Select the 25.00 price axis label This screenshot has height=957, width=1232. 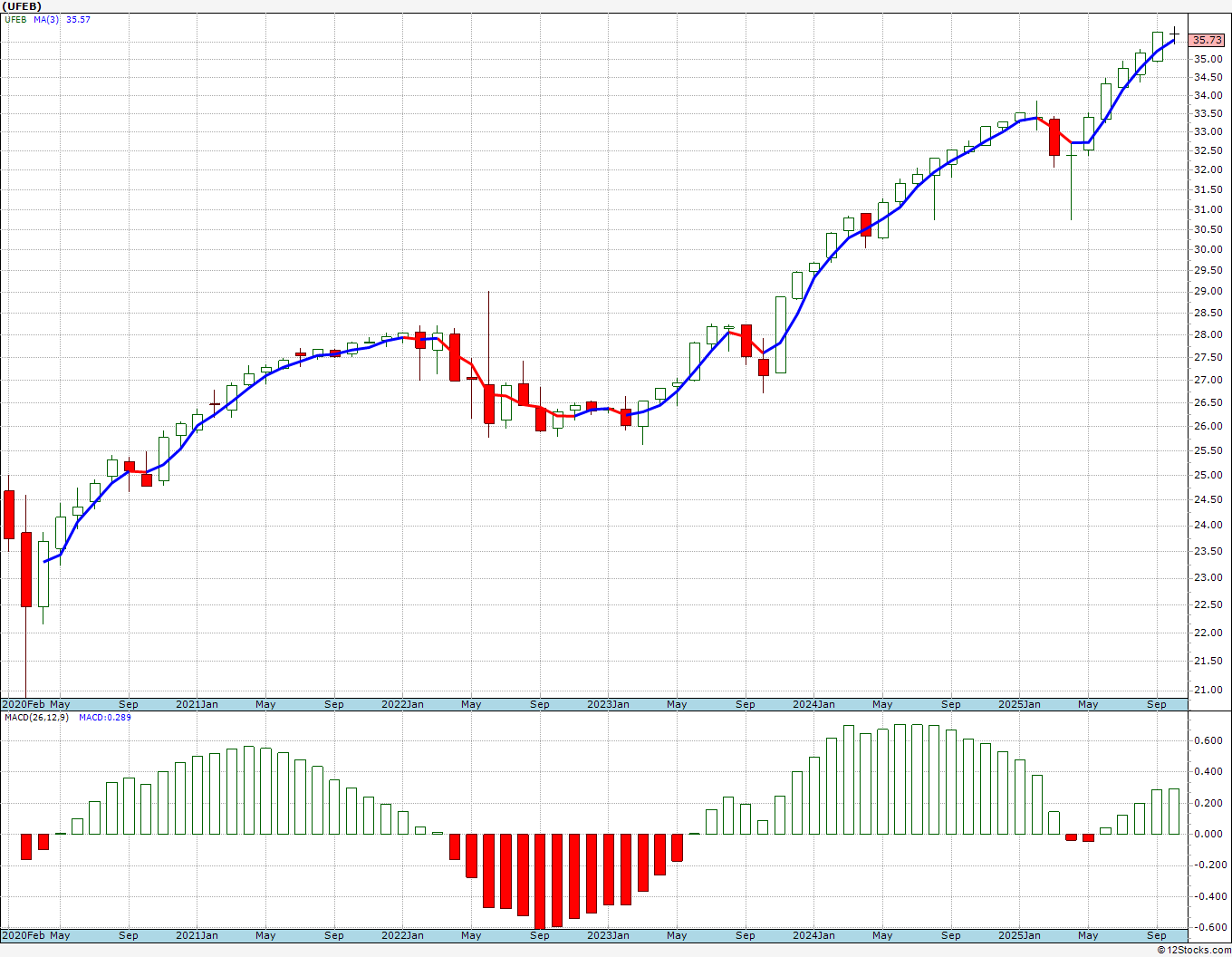pos(1207,475)
